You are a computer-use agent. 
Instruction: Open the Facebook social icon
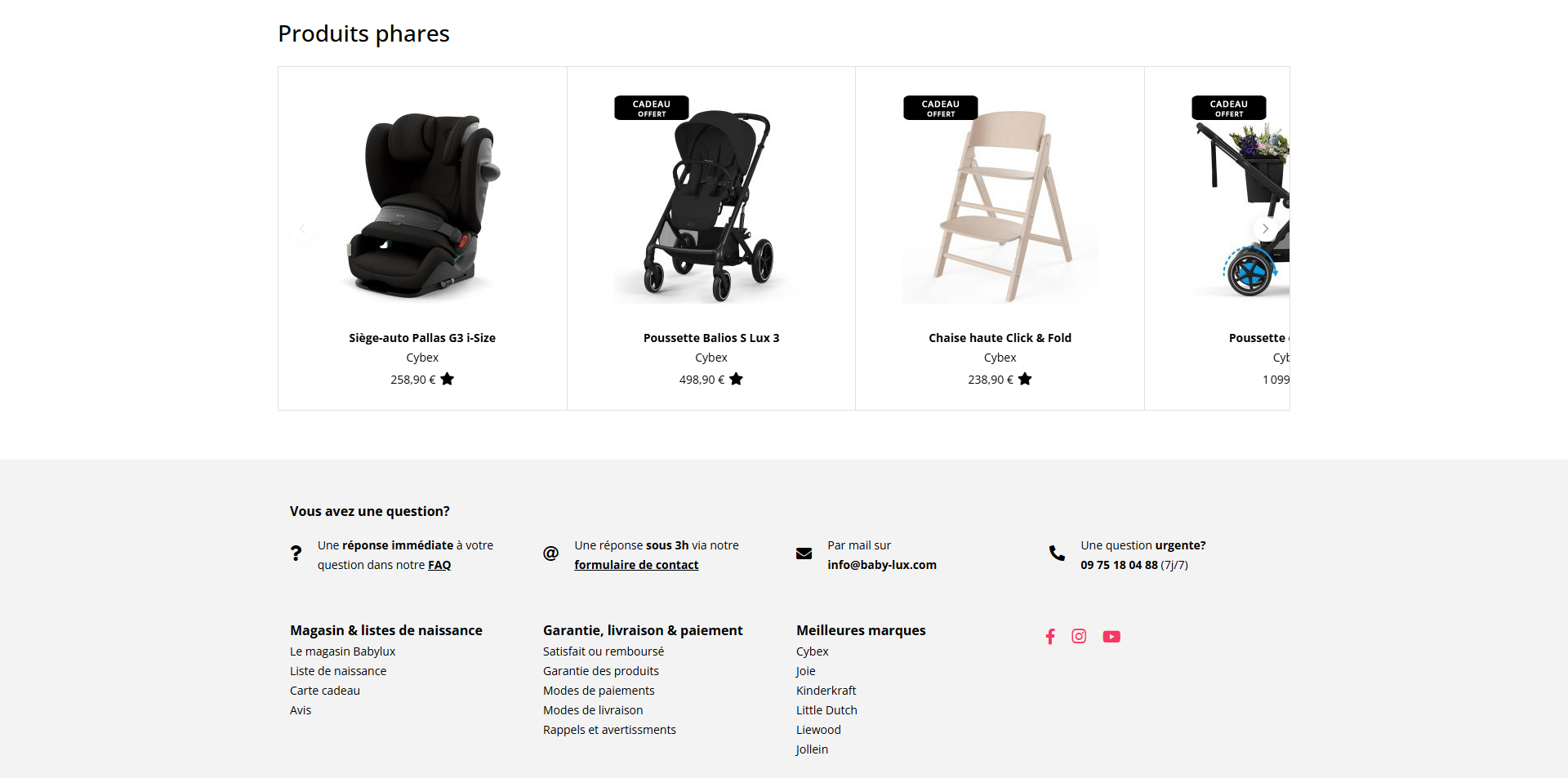click(1050, 637)
